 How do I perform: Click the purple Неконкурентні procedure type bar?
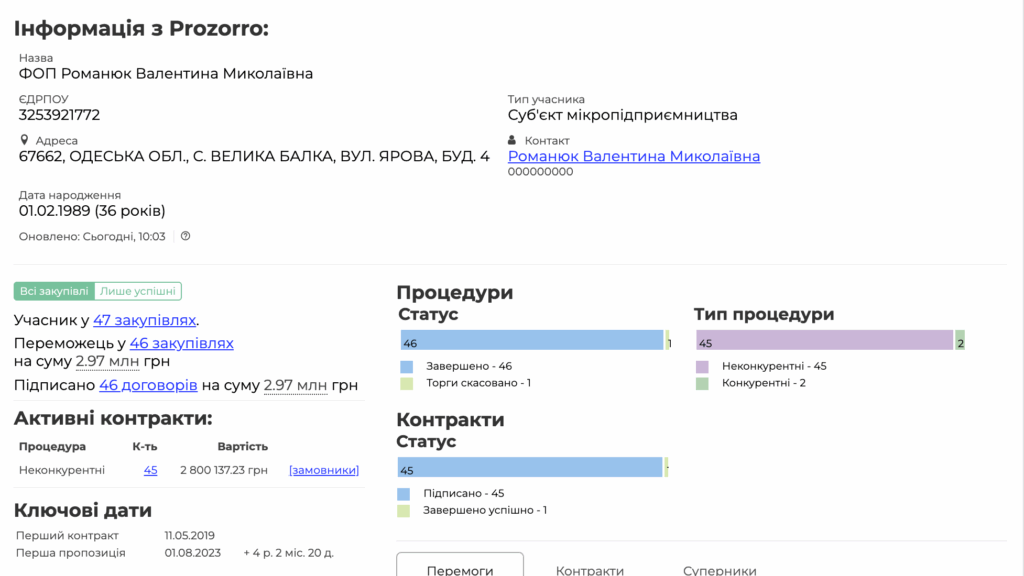[824, 341]
